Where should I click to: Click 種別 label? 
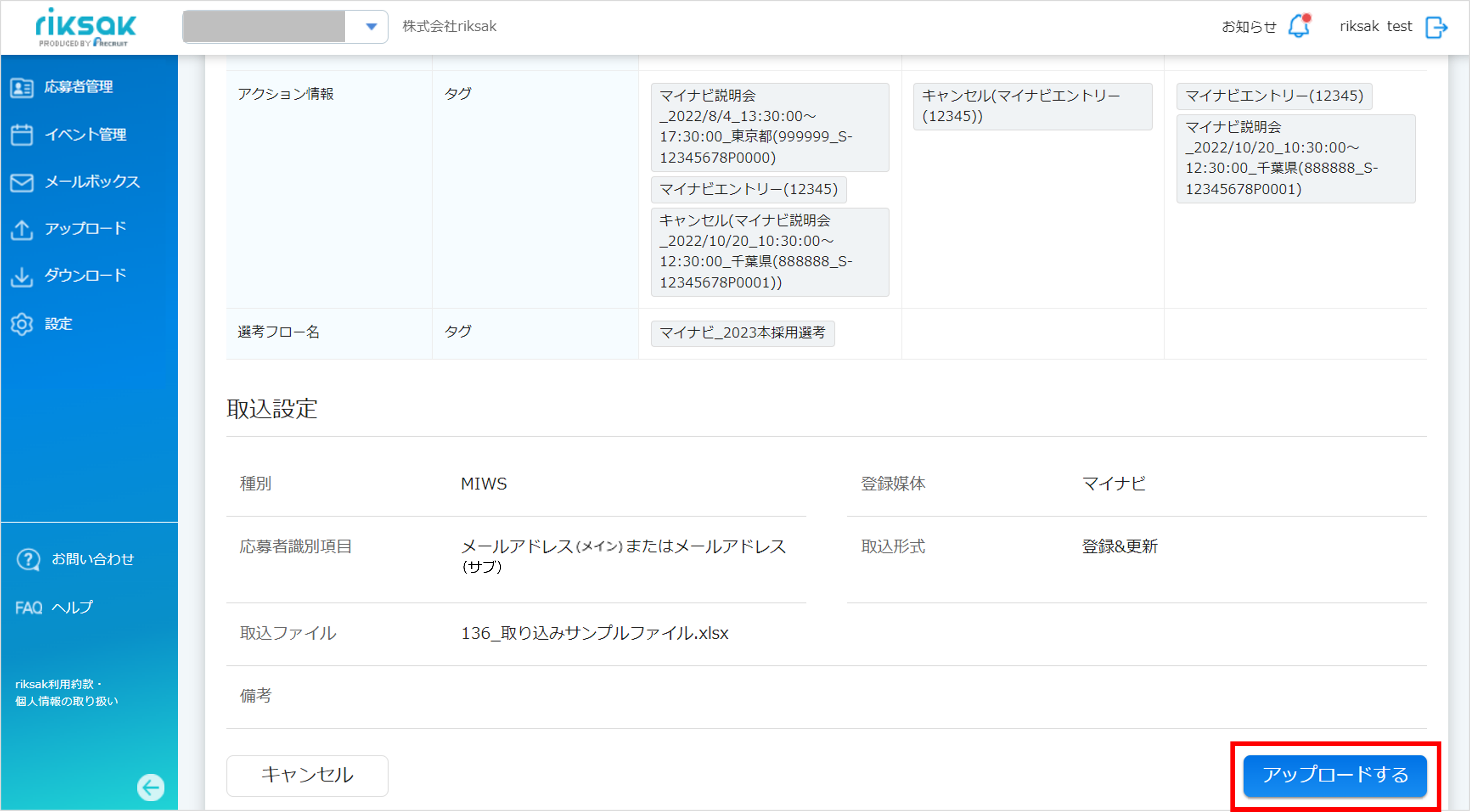(256, 484)
